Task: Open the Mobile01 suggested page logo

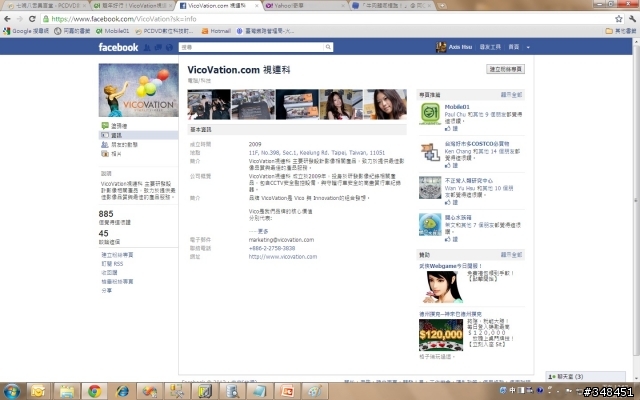Action: 430,113
